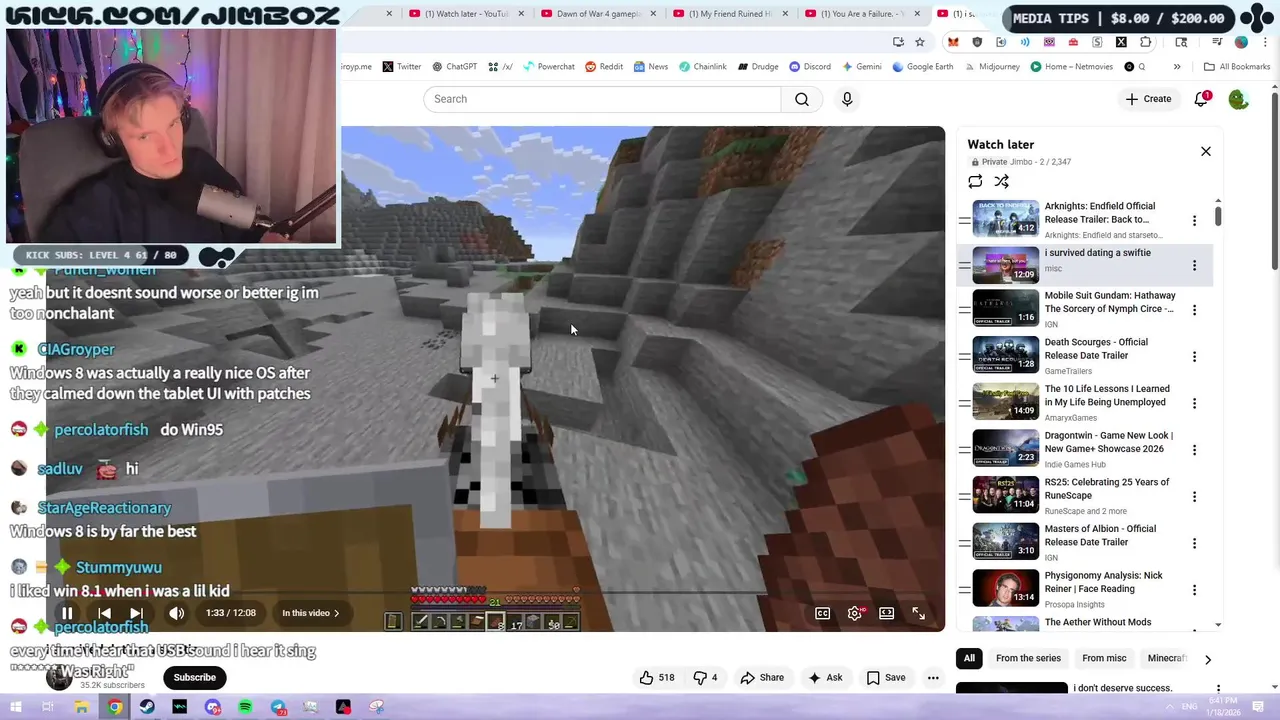Screen dimensions: 1280x720
Task: Seek using the video progress bar
Action: 493,594
